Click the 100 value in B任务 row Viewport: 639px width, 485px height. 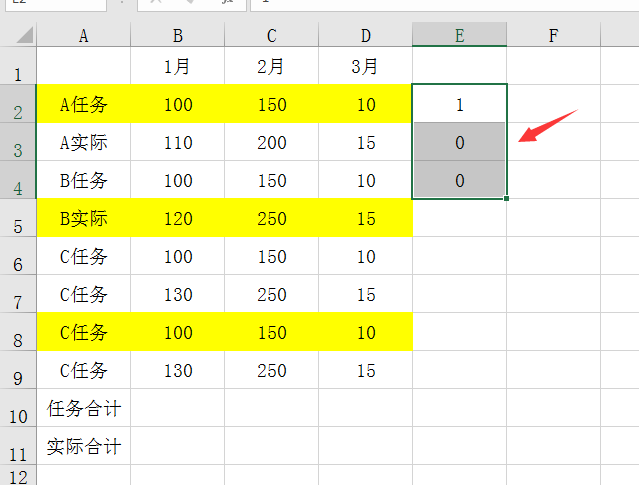coord(178,180)
